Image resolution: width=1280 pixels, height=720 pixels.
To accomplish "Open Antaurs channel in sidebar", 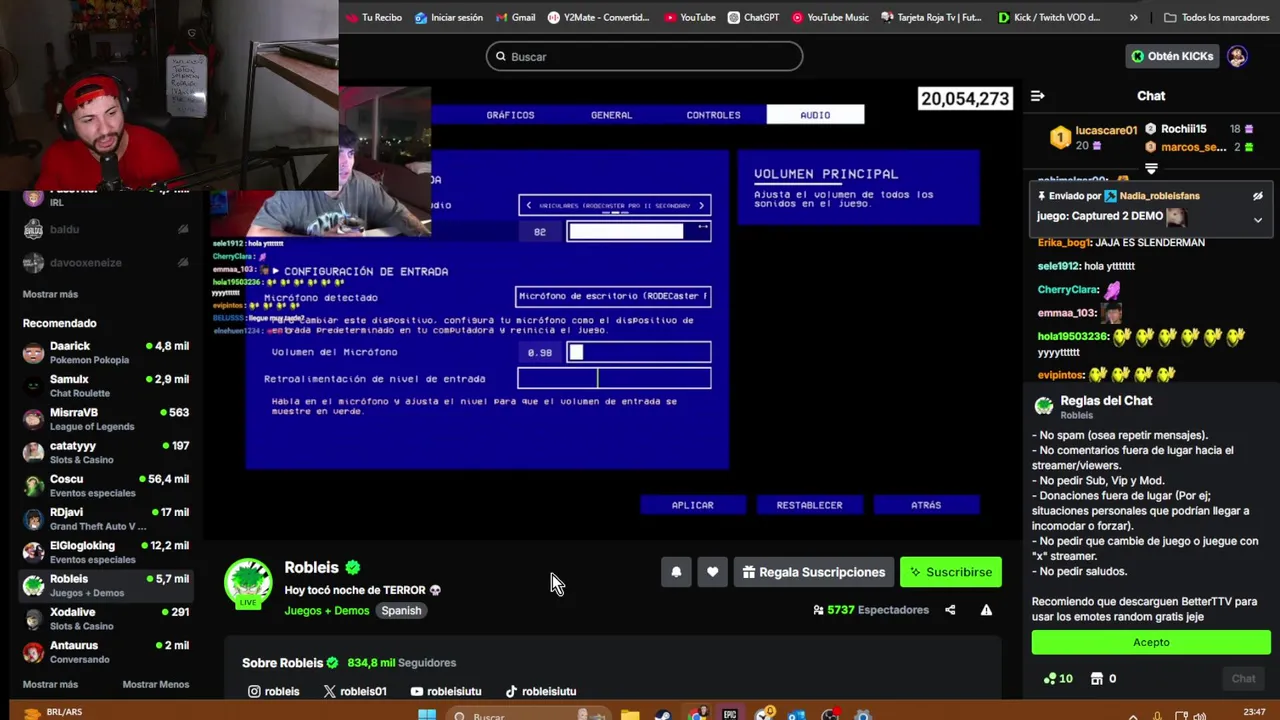I will pyautogui.click(x=106, y=652).
